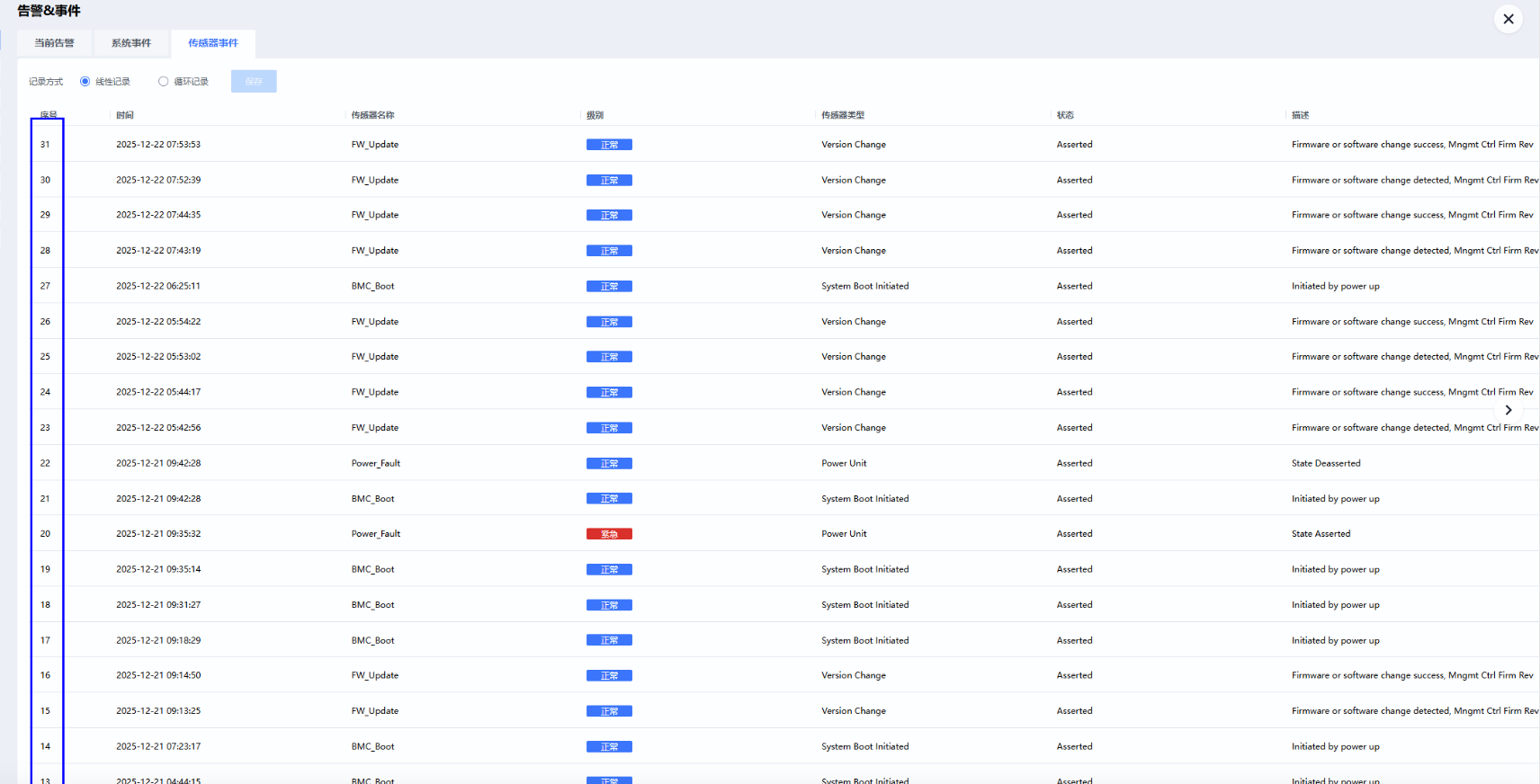Click the 级别 column header

[x=595, y=115]
